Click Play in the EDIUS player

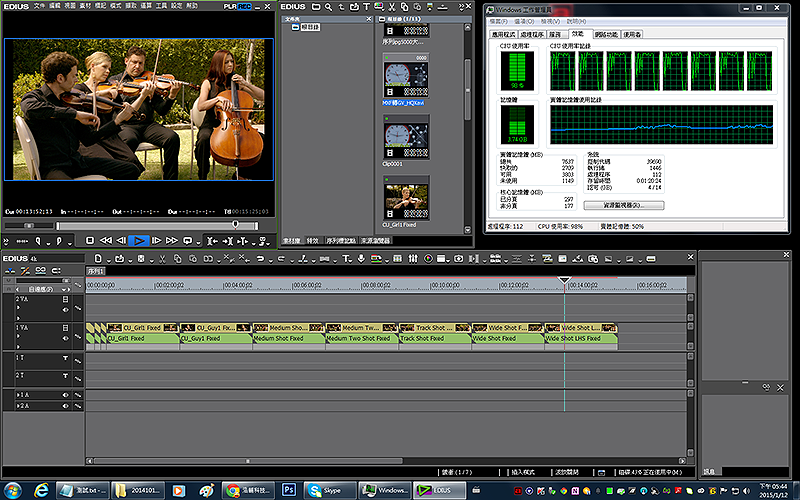[139, 241]
